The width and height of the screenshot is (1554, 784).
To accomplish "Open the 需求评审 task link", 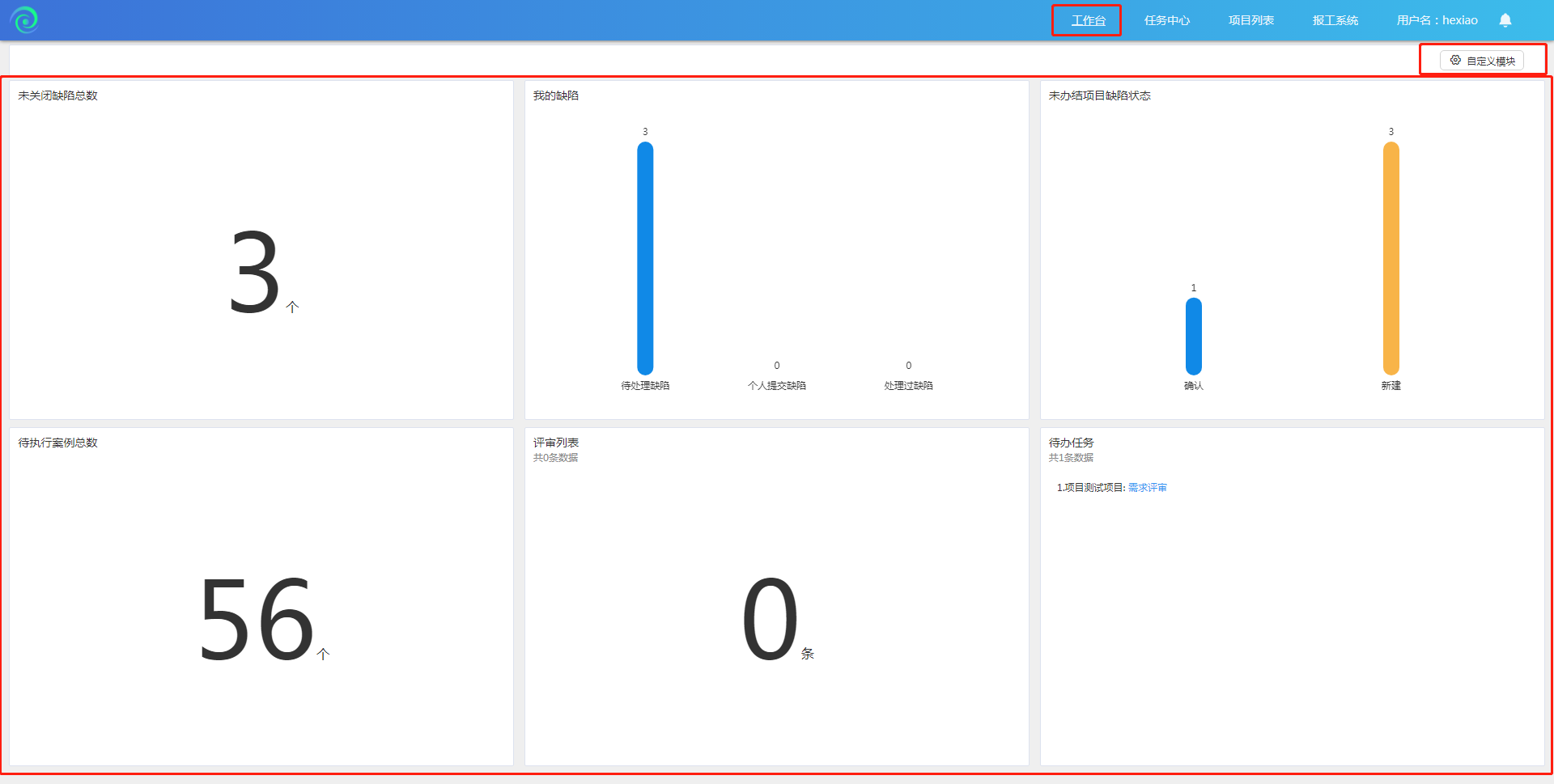I will [x=1148, y=488].
